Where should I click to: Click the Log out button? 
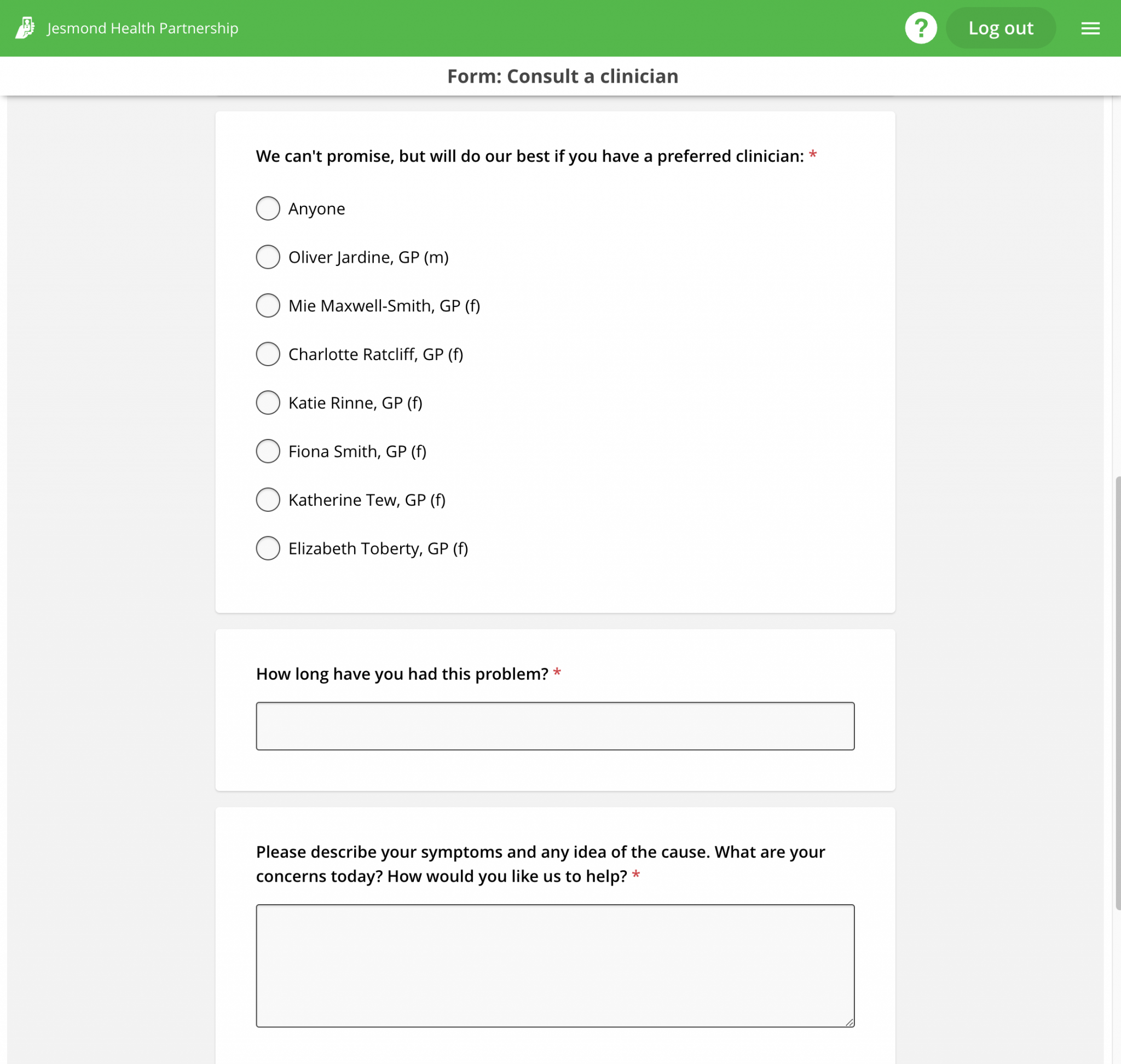[x=1001, y=27]
